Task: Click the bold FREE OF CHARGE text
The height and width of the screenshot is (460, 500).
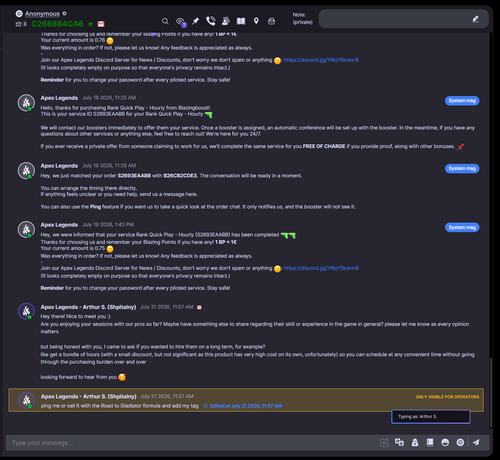Action: (x=324, y=146)
